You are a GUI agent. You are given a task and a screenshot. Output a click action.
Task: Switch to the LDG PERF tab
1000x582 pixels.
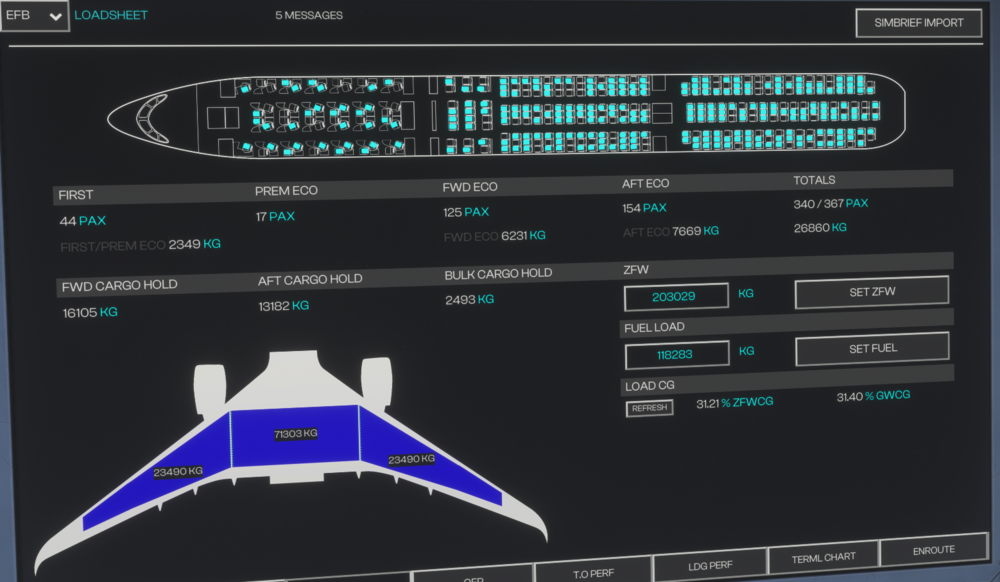708,564
